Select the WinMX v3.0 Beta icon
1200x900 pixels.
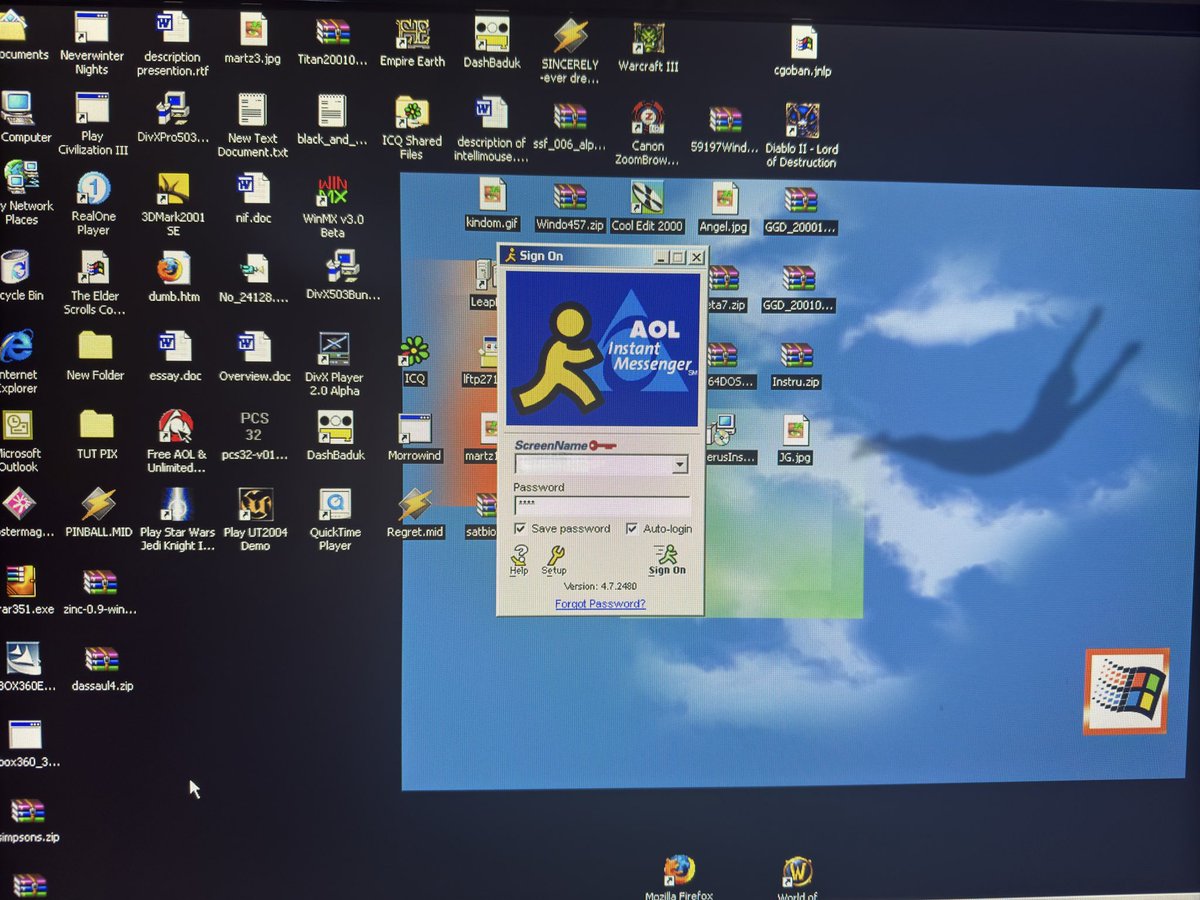coord(333,192)
